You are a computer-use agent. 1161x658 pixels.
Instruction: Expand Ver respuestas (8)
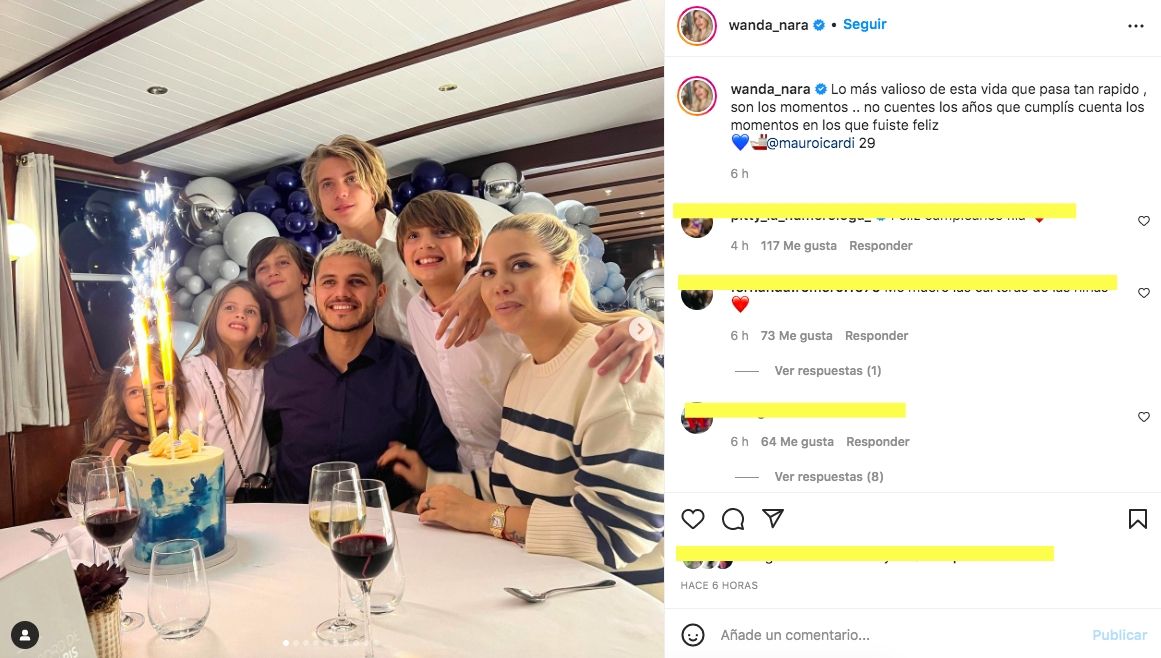pyautogui.click(x=828, y=477)
